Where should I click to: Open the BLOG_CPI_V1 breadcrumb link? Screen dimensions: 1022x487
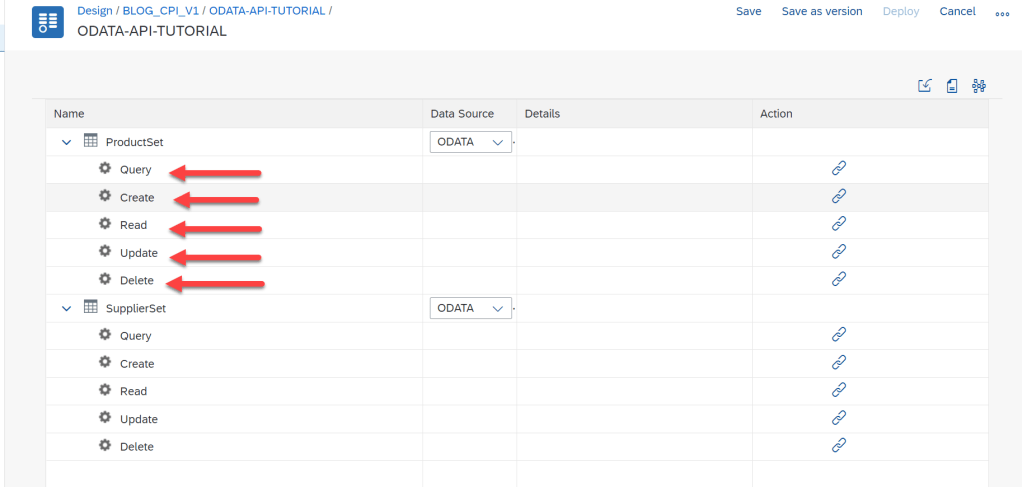pos(161,11)
